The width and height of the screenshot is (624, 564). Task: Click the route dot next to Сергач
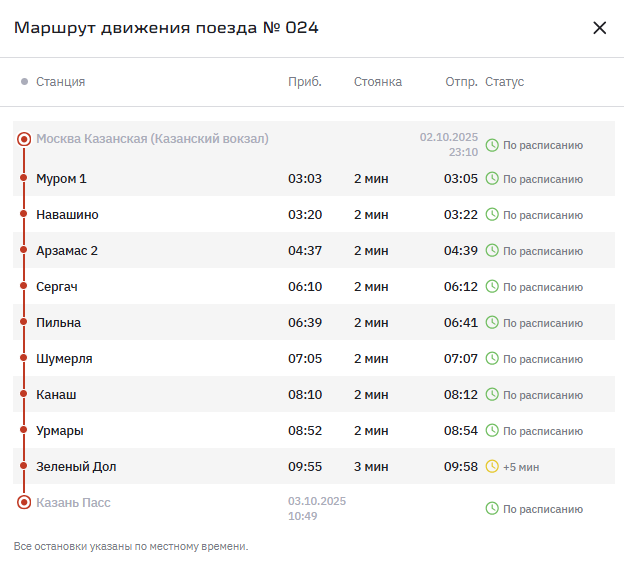(x=23, y=286)
